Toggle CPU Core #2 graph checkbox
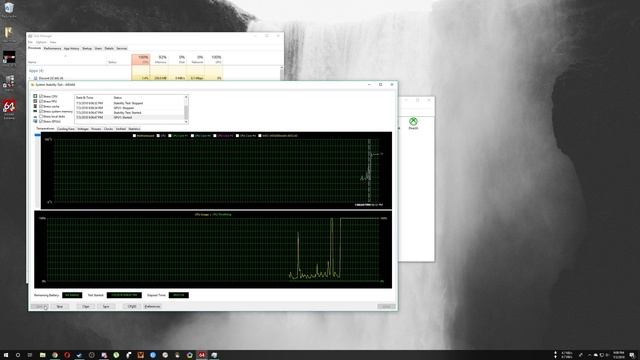640x360 pixels. (x=192, y=136)
